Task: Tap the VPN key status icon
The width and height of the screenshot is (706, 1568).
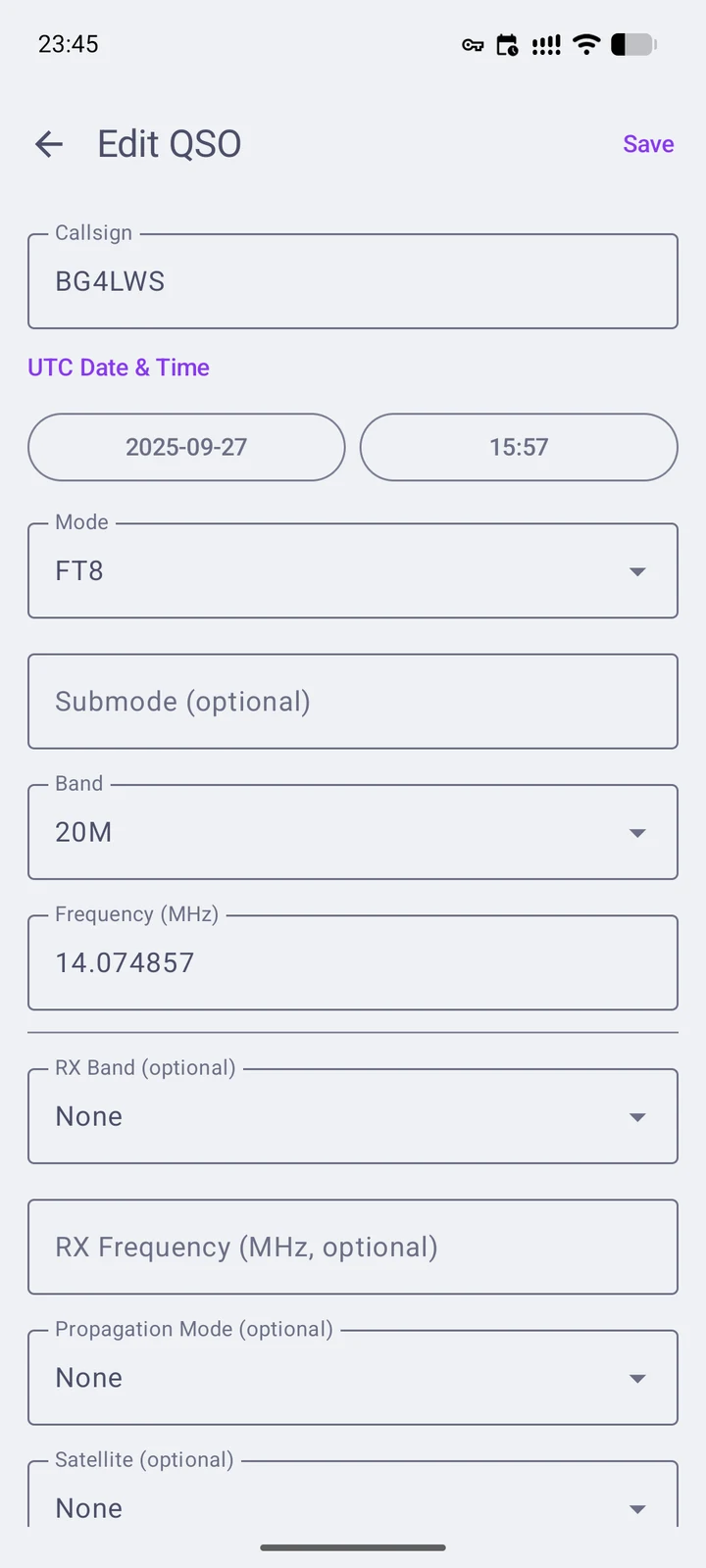Action: coord(473,45)
